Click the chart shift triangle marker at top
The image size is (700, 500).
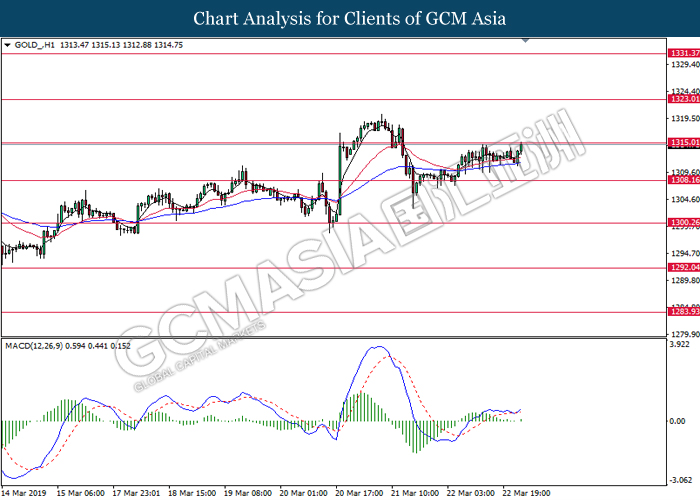tap(525, 41)
